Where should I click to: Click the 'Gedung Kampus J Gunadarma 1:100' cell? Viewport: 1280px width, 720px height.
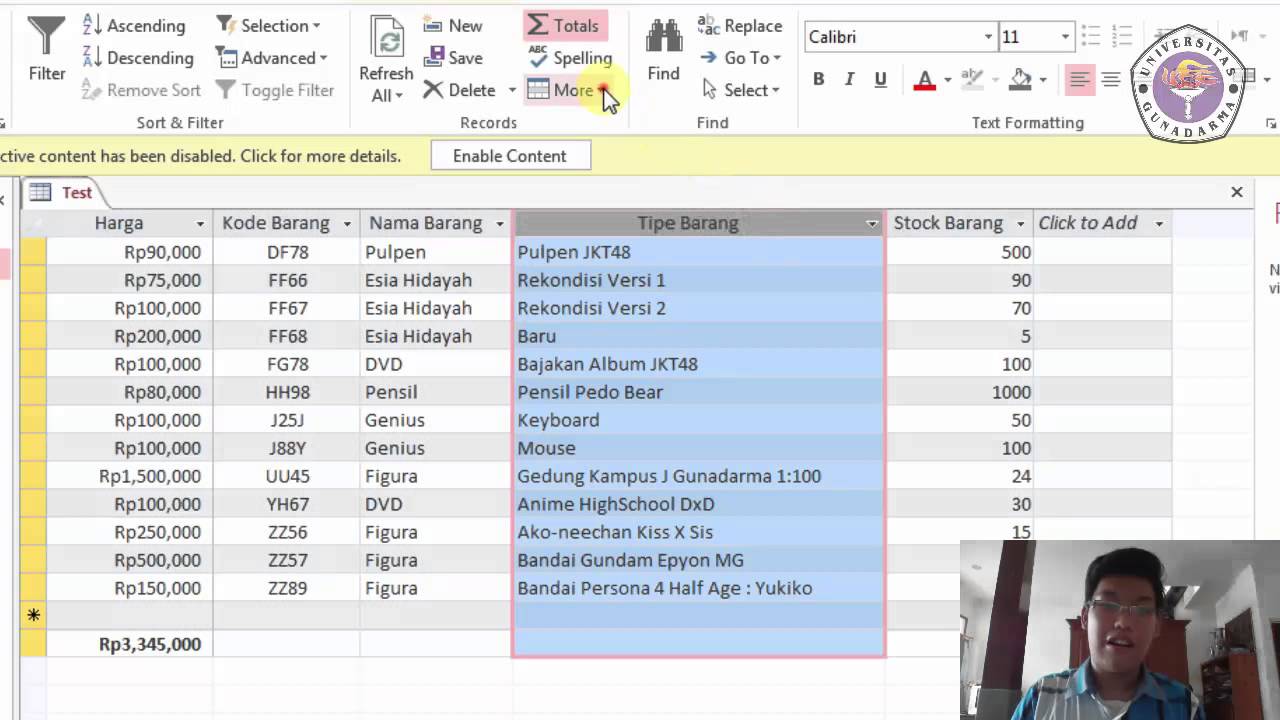tap(698, 476)
